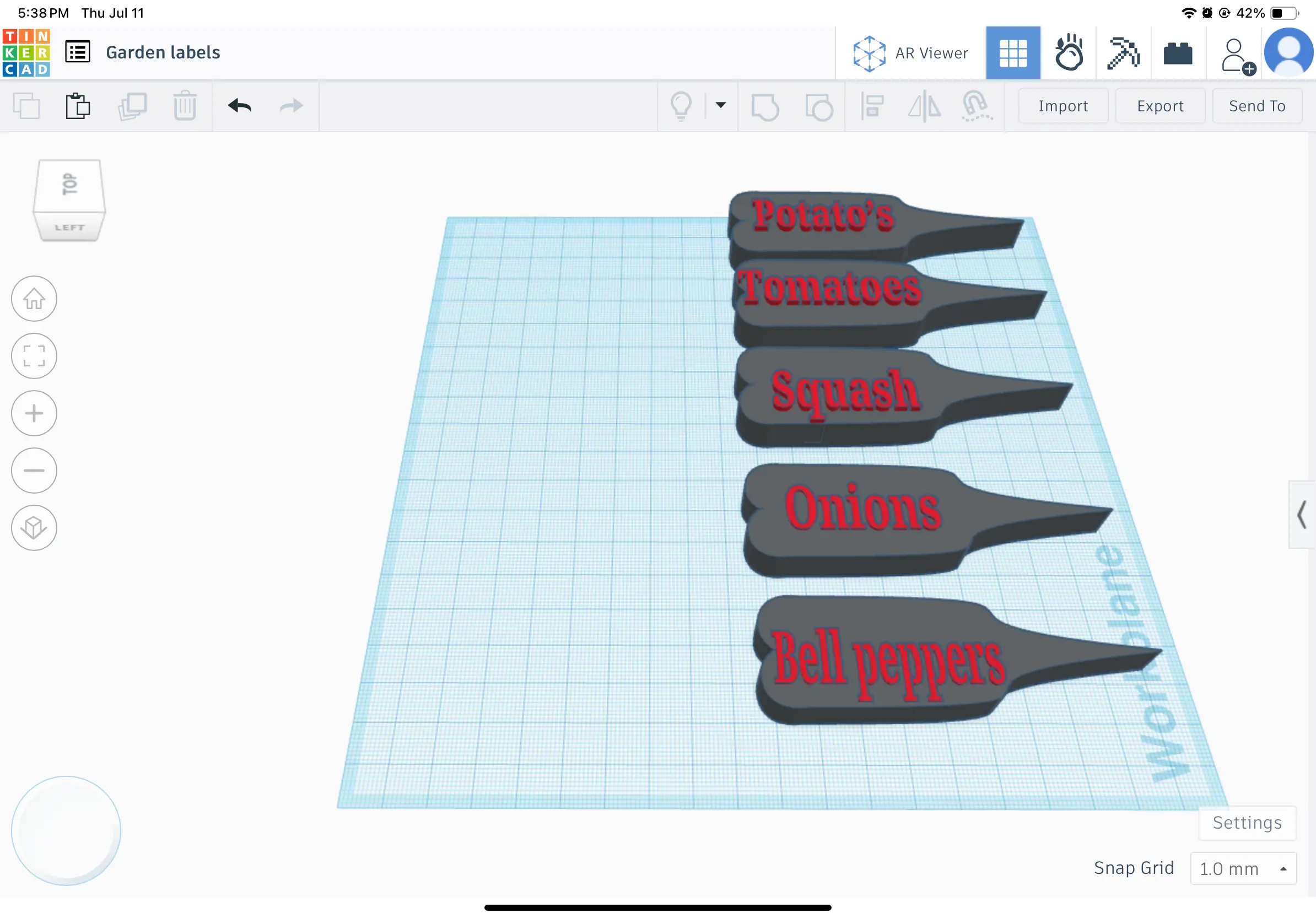1316x919 pixels.
Task: Click the TOP face of view cube
Action: point(69,185)
